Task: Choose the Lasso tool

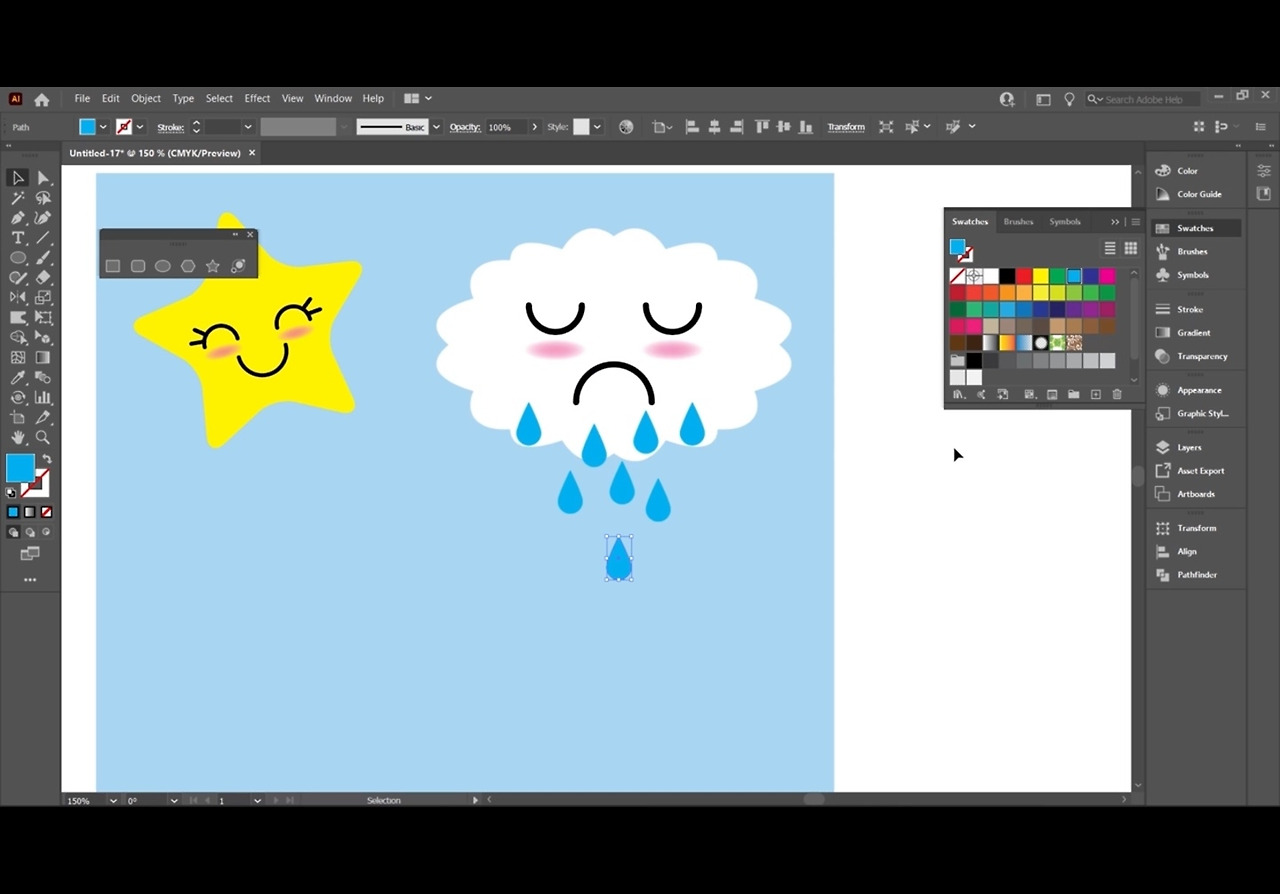Action: (x=43, y=198)
